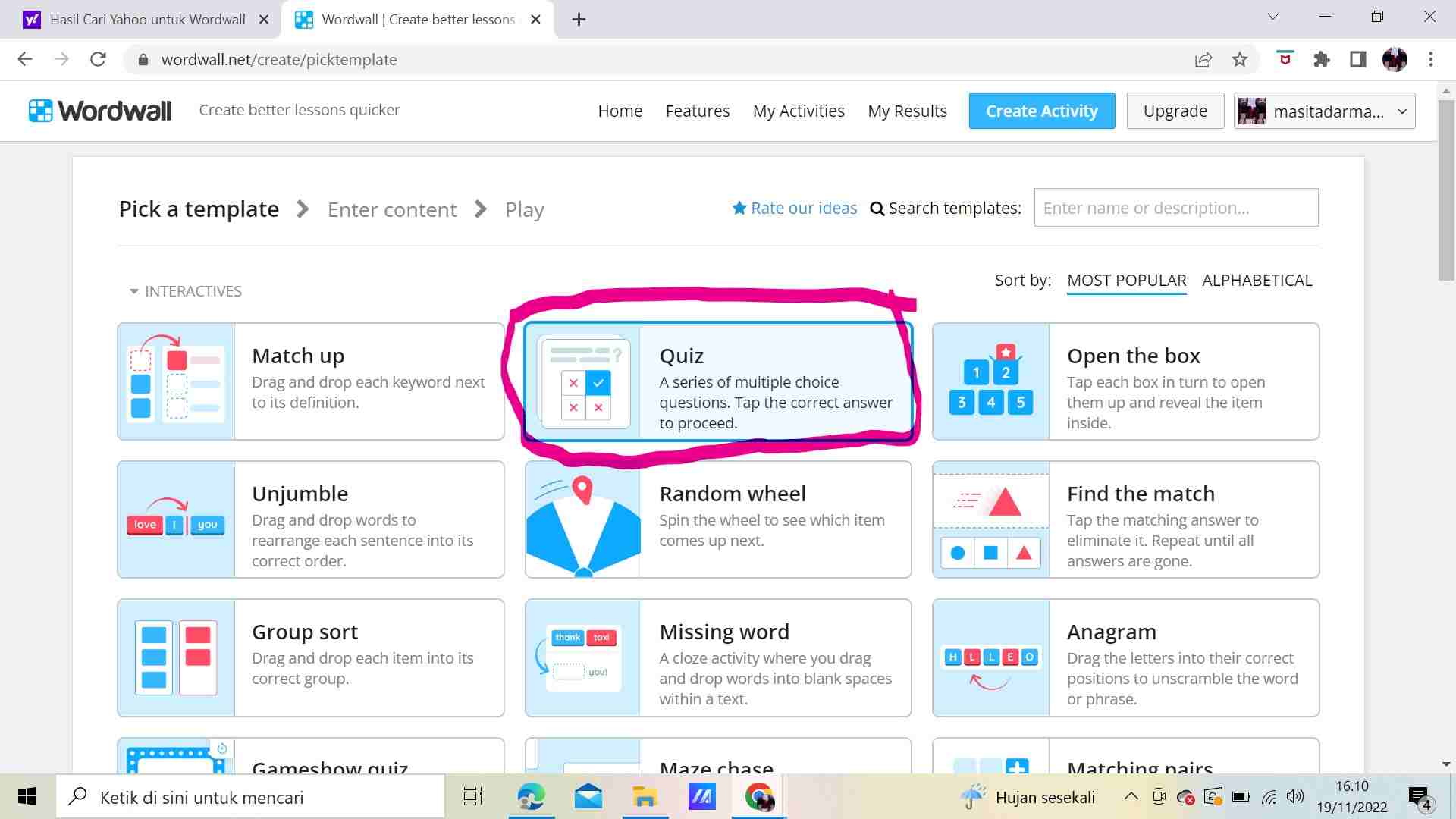Open the masitadarma account dropdown
The image size is (1456, 819).
(x=1324, y=111)
